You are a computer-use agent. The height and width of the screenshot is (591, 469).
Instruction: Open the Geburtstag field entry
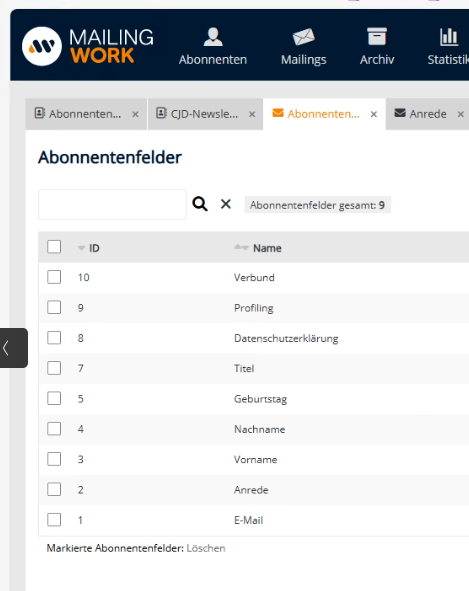[261, 399]
